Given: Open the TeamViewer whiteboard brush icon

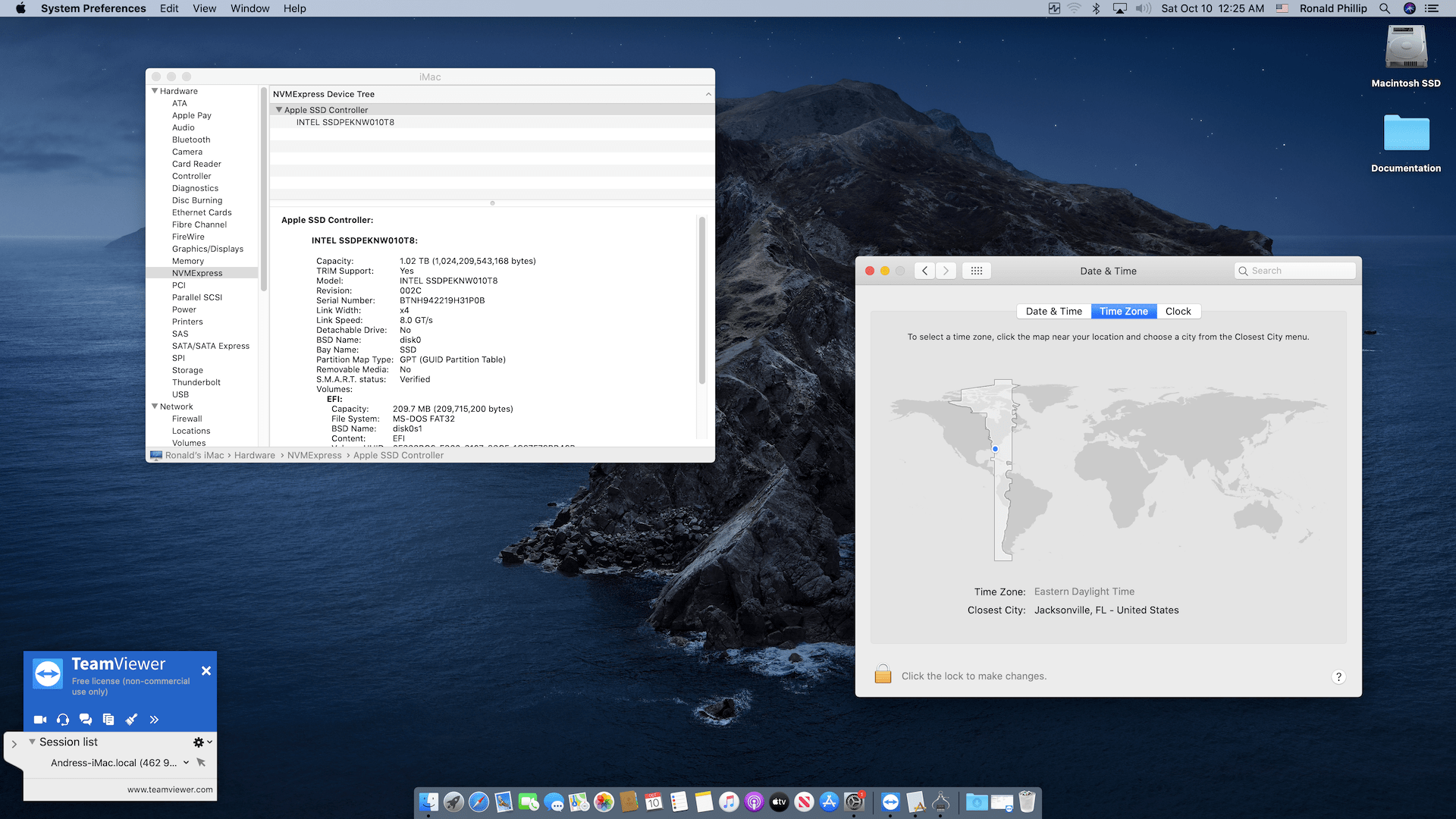Looking at the screenshot, I should tap(131, 720).
